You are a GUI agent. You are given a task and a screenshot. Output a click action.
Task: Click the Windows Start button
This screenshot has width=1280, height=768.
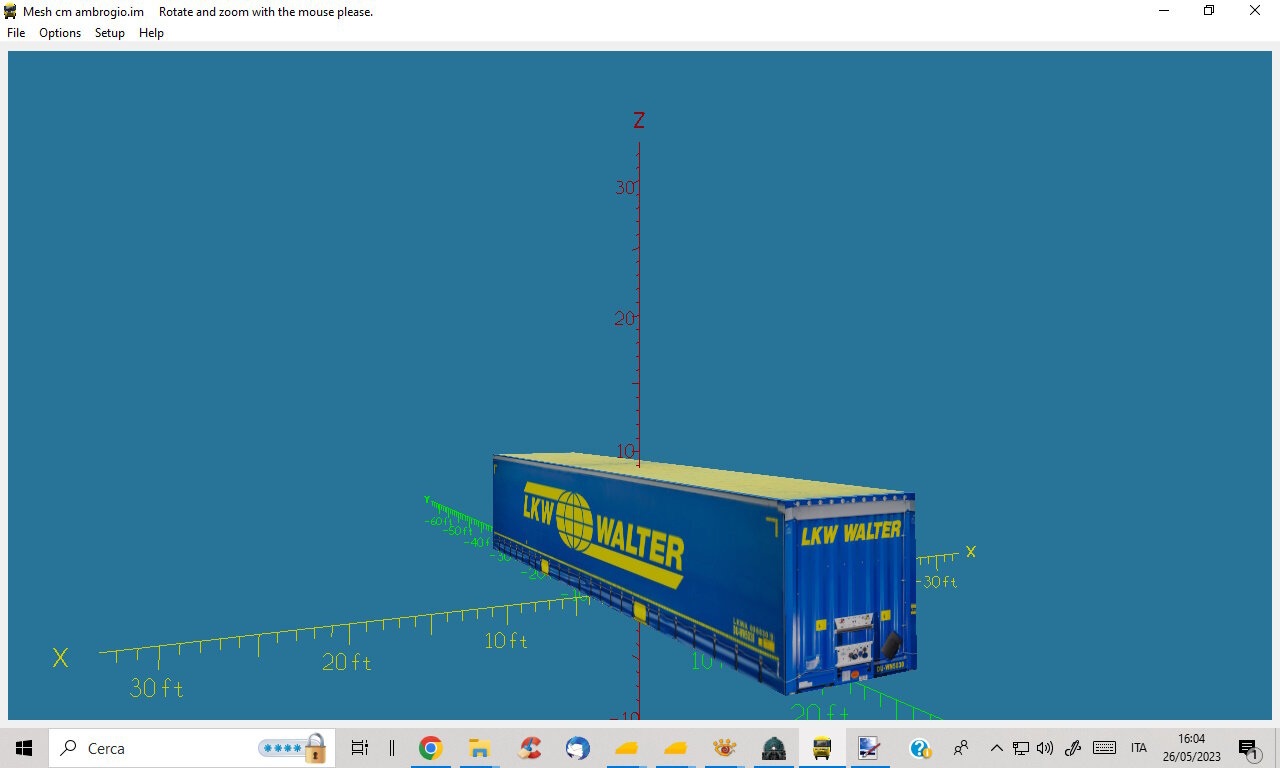24,748
